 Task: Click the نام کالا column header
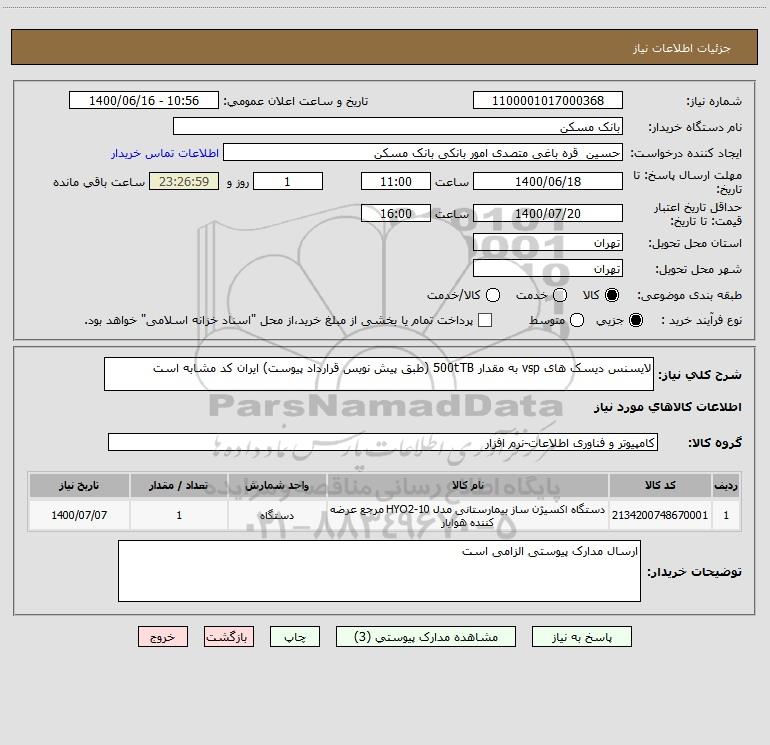click(468, 486)
